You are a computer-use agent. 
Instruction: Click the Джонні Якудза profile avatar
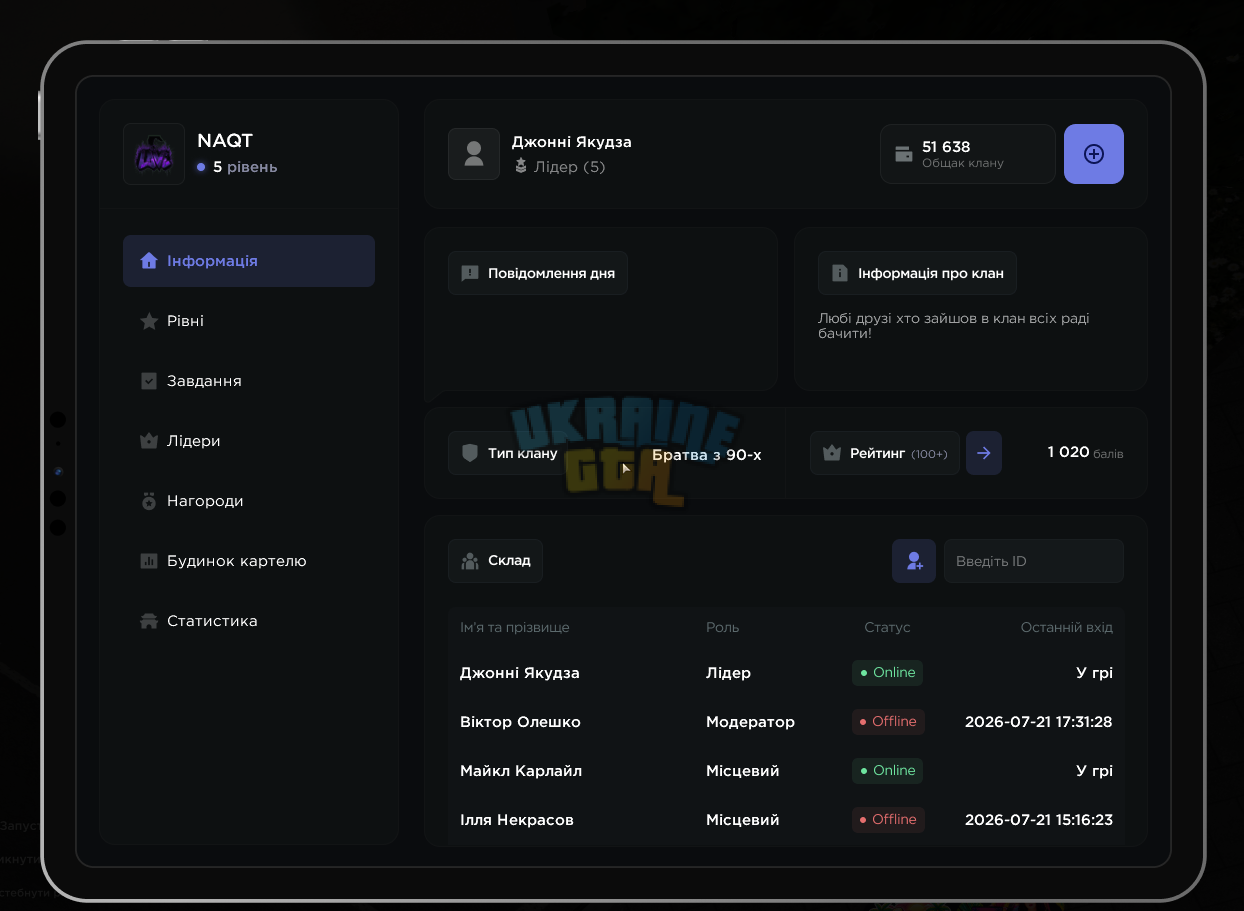click(474, 154)
